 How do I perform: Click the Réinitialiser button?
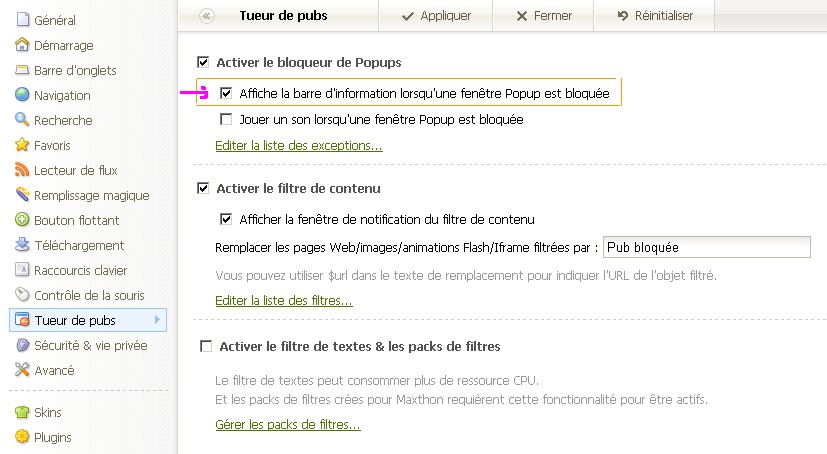(x=655, y=16)
